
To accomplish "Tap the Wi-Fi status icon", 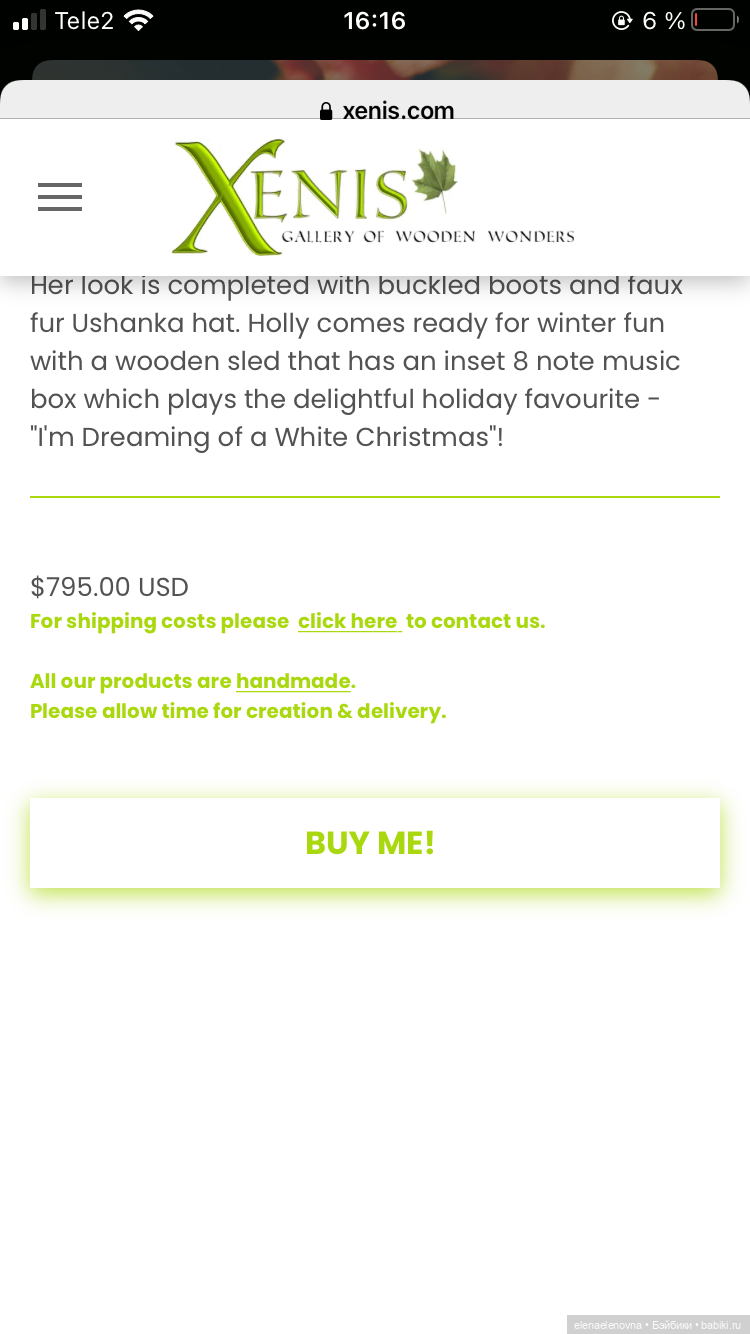I will coord(139,20).
